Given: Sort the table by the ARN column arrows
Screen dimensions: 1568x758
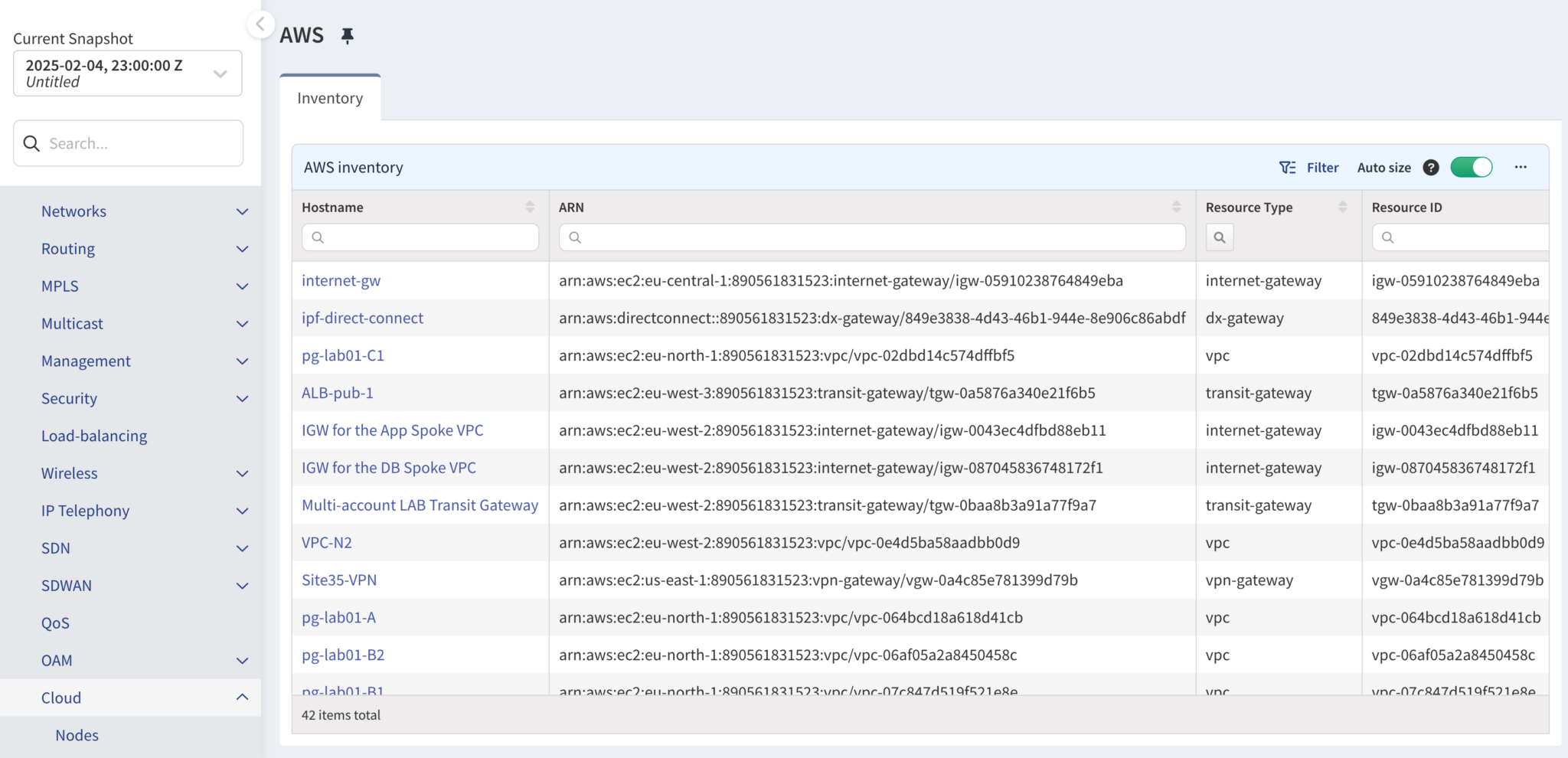Looking at the screenshot, I should click(1177, 206).
